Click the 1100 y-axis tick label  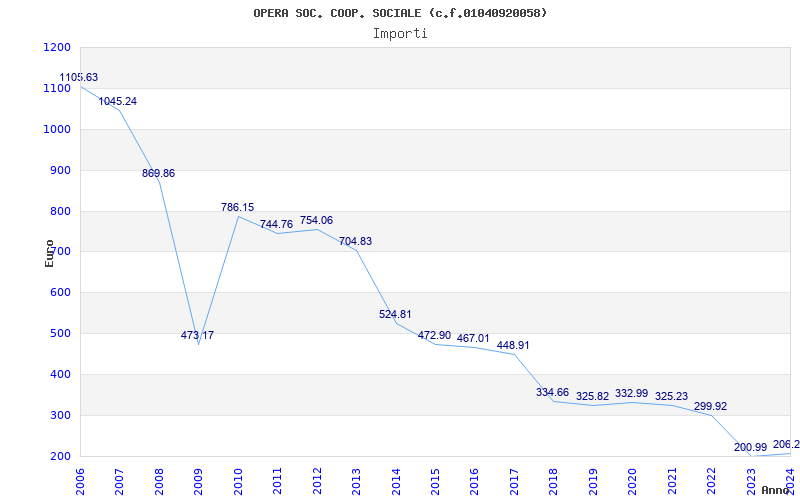coord(57,88)
